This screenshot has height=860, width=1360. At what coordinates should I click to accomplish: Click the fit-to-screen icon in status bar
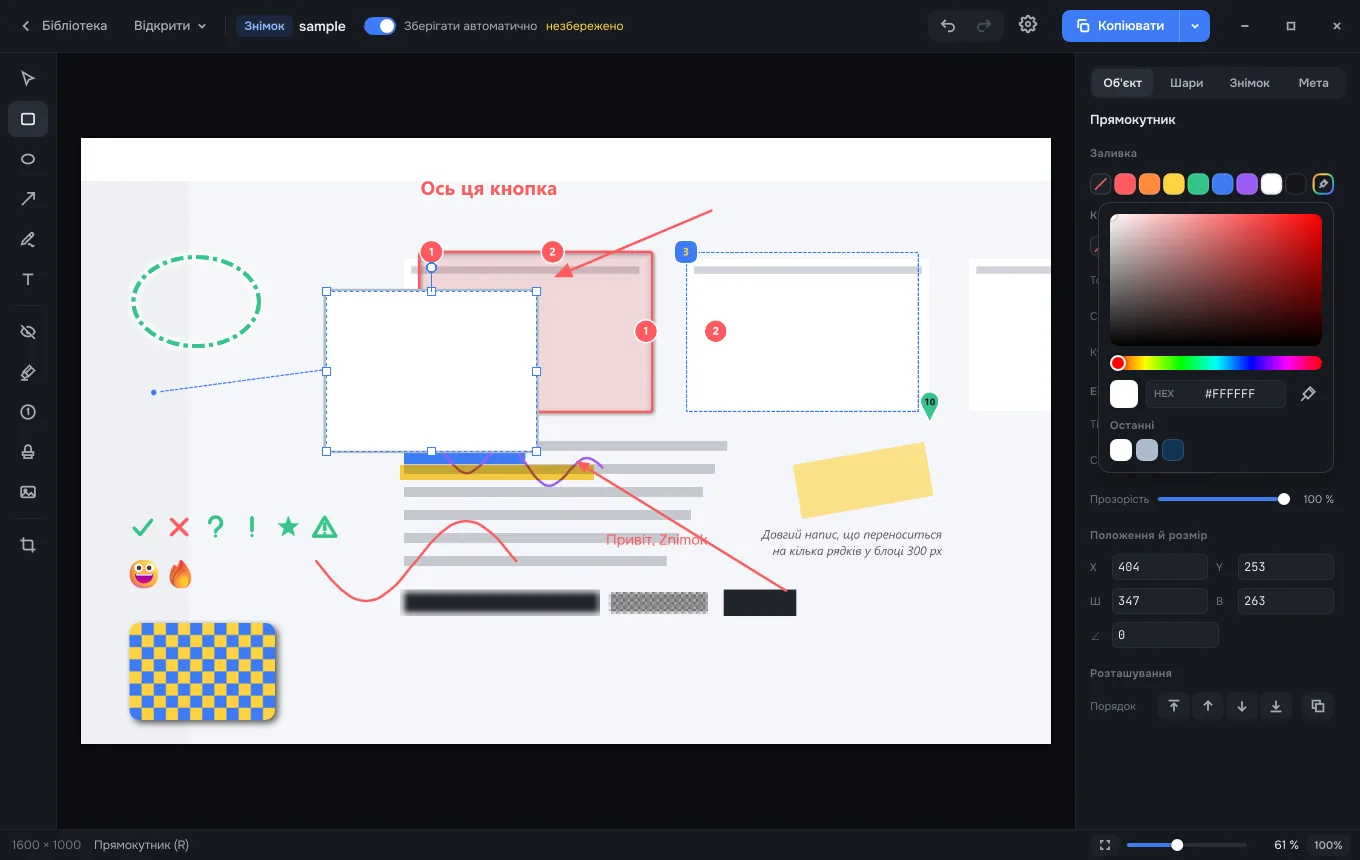point(1105,845)
